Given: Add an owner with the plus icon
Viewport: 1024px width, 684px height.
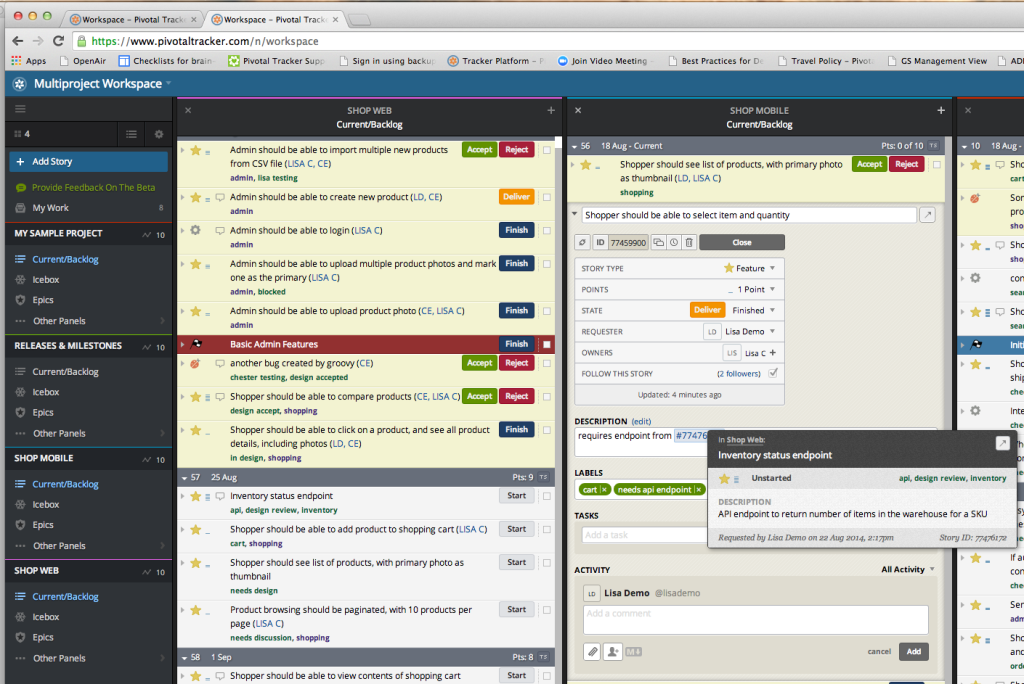Looking at the screenshot, I should coord(773,353).
